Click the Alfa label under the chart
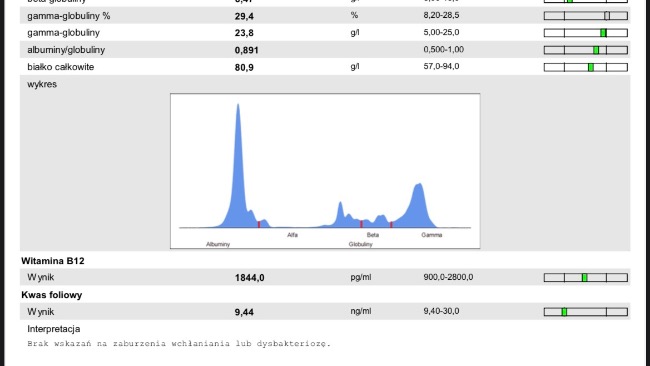This screenshot has width=650, height=366. click(x=292, y=235)
